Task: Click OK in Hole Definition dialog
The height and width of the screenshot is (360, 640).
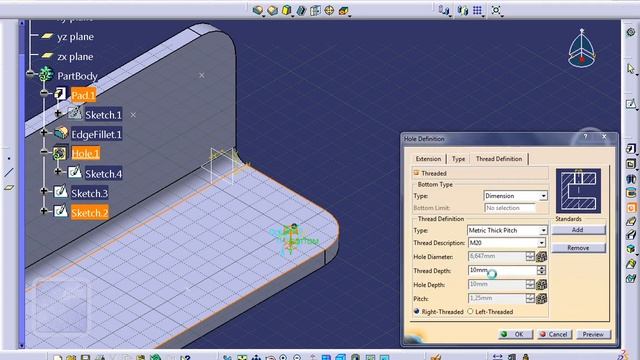Action: [x=515, y=334]
